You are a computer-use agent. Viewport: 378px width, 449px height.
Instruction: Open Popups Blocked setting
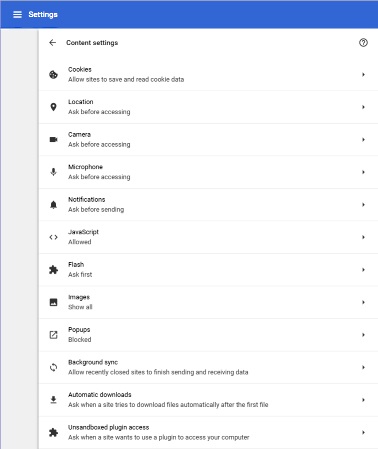pyautogui.click(x=209, y=335)
